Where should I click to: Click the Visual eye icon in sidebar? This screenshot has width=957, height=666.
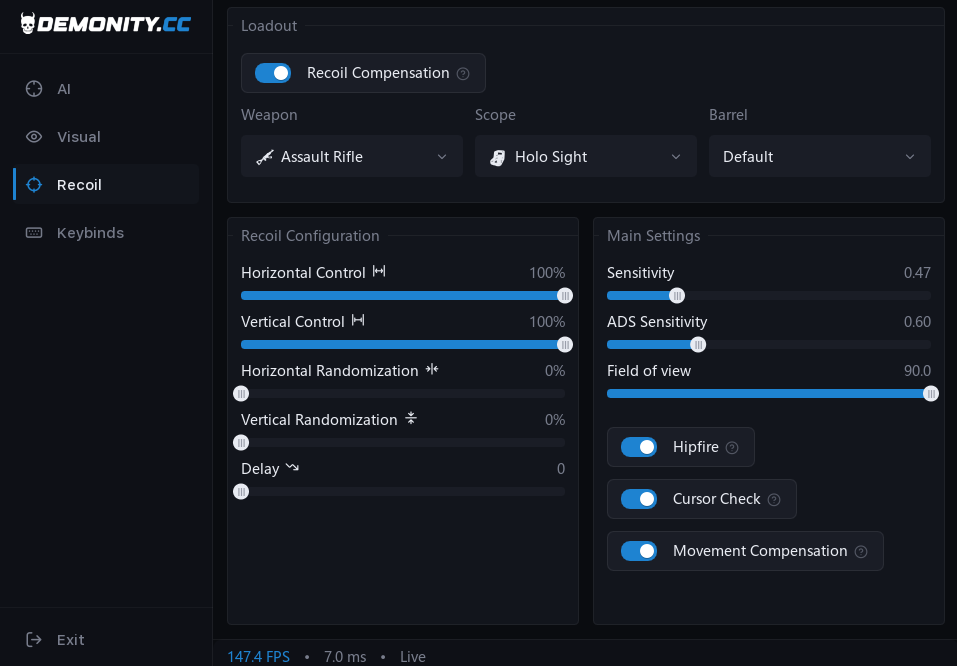(x=34, y=137)
